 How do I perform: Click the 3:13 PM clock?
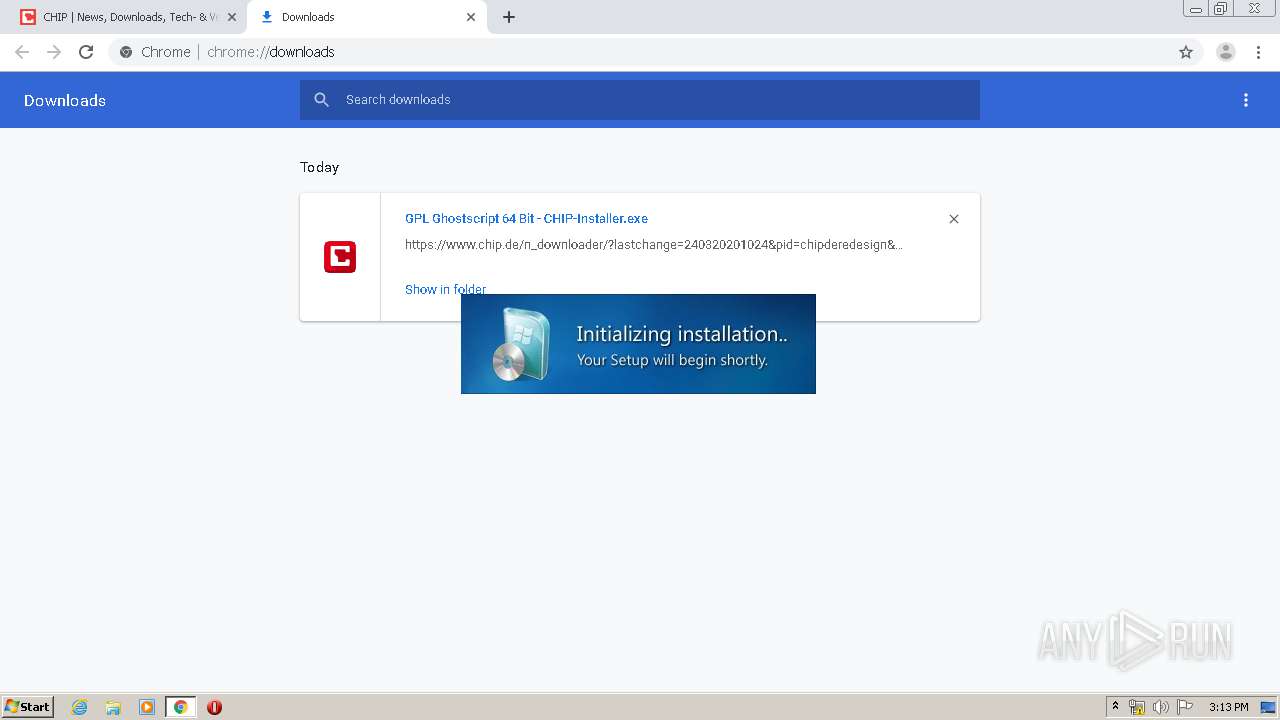tap(1228, 707)
